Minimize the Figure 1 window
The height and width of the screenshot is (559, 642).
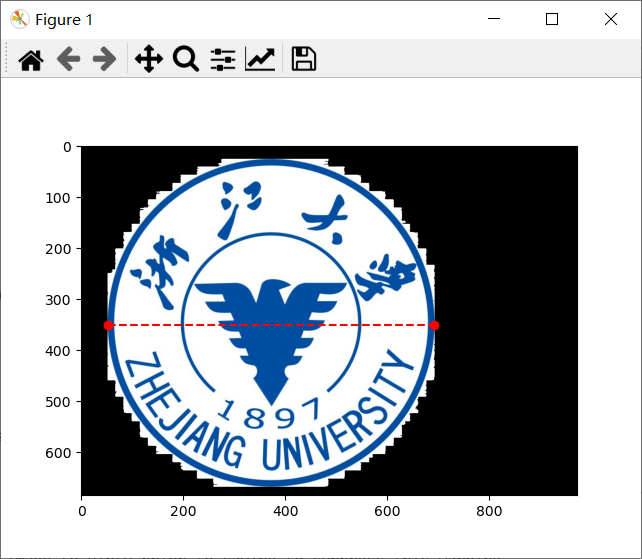click(493, 19)
